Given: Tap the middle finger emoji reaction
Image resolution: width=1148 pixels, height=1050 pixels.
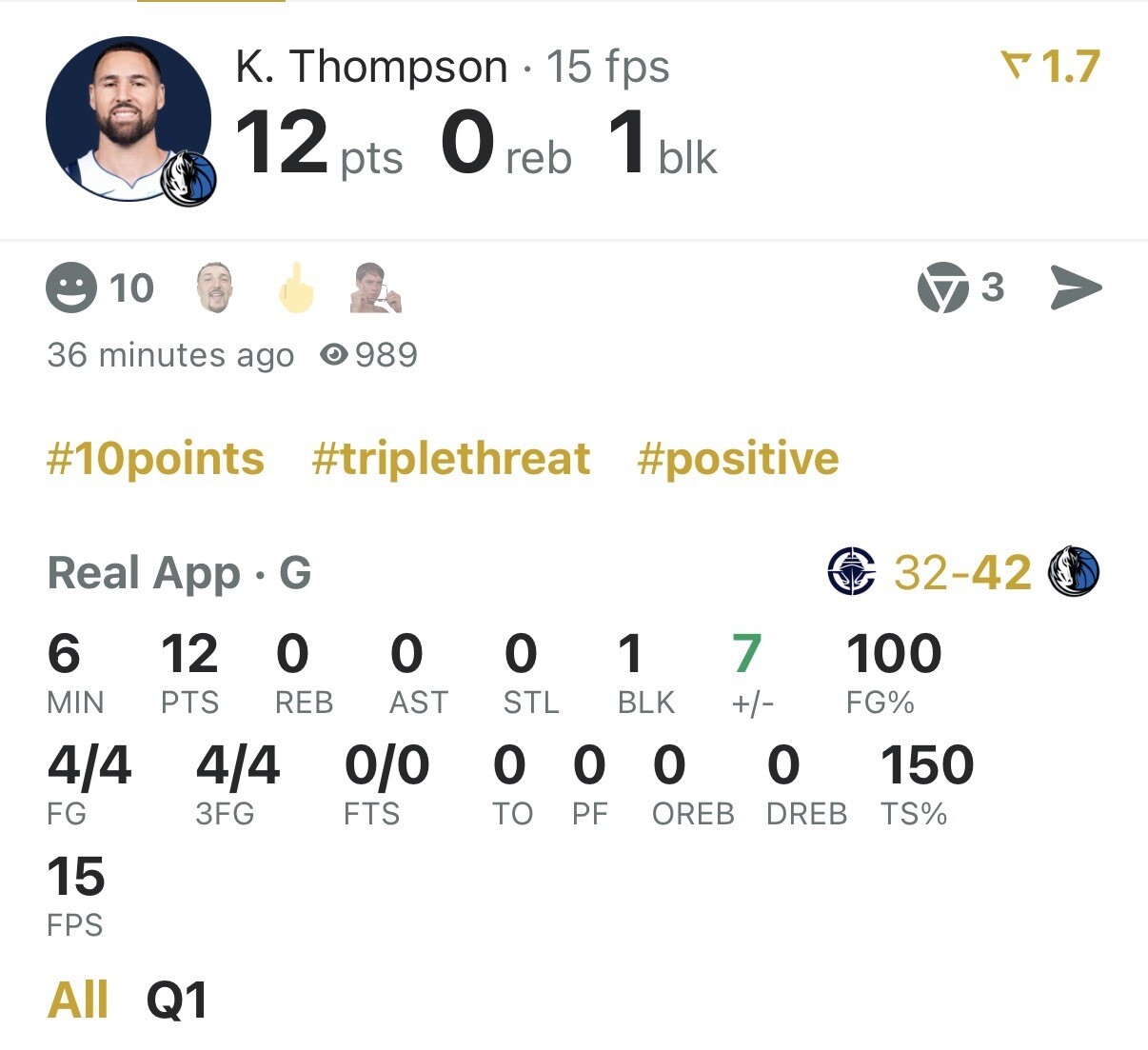Looking at the screenshot, I should [296, 287].
